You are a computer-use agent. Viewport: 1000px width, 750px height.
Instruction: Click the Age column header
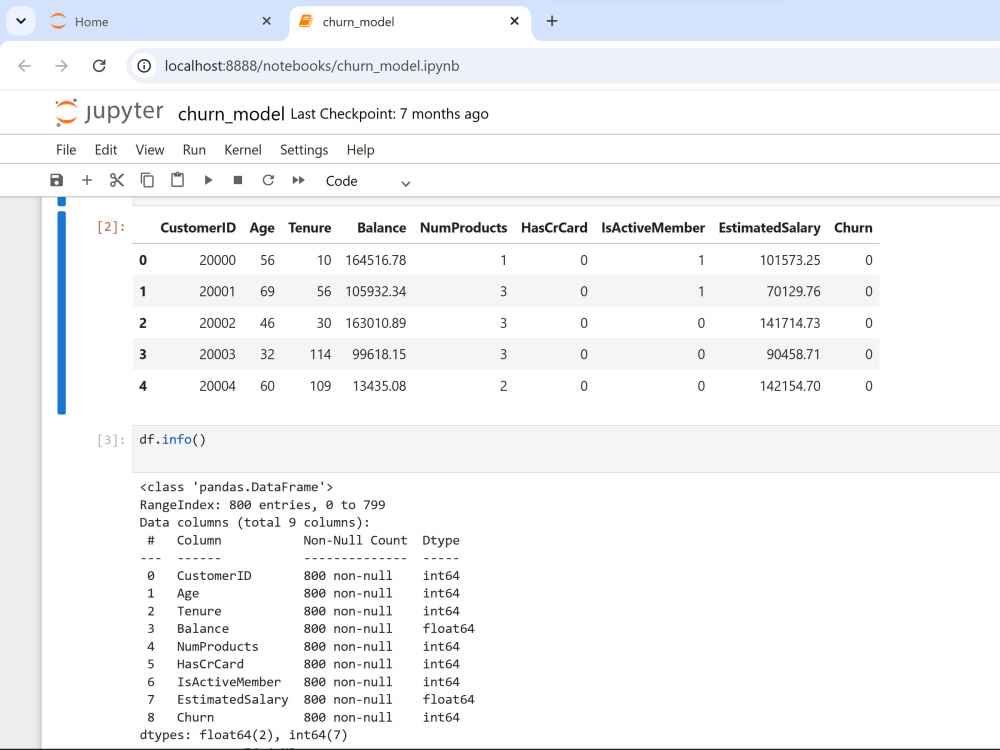coord(262,228)
